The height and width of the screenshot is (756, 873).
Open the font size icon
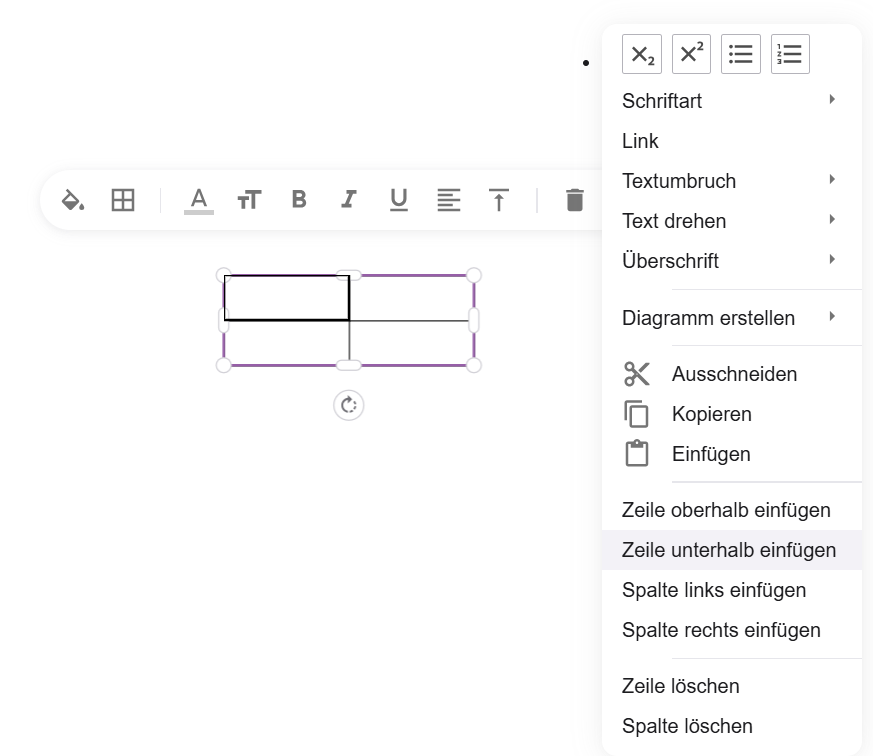[249, 200]
